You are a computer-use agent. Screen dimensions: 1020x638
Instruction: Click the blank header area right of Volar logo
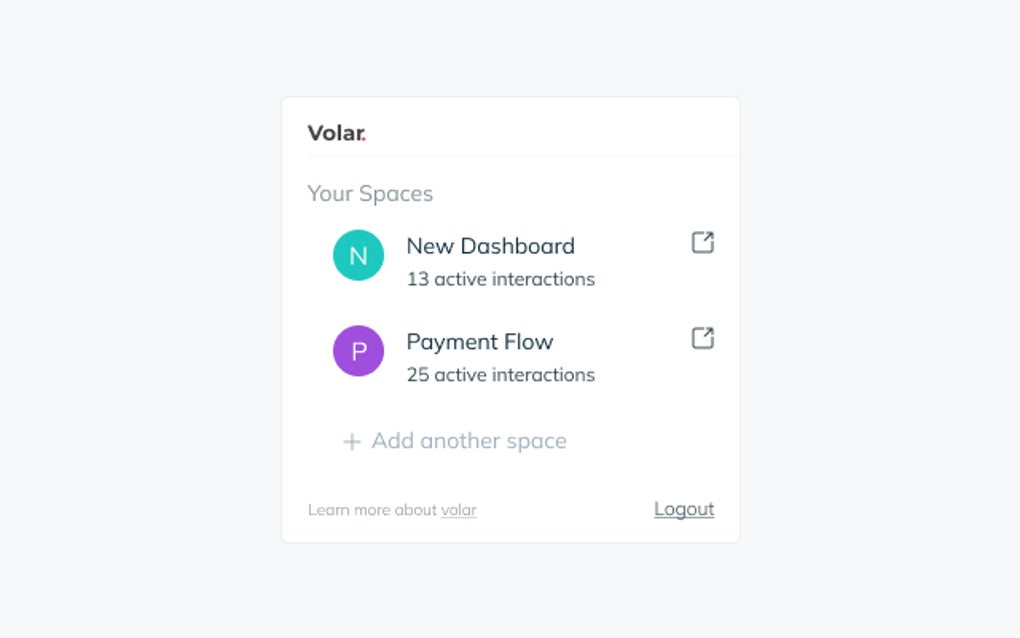tap(550, 130)
